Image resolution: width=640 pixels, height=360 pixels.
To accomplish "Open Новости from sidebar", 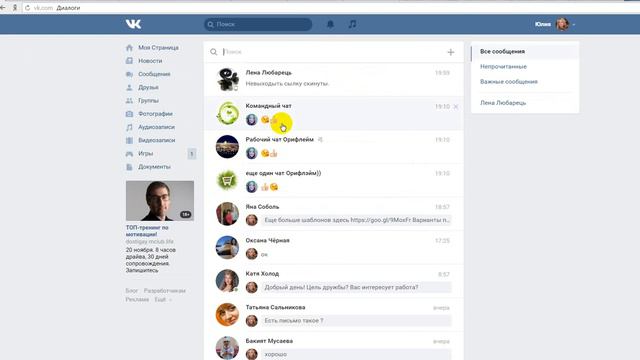I will (150, 61).
